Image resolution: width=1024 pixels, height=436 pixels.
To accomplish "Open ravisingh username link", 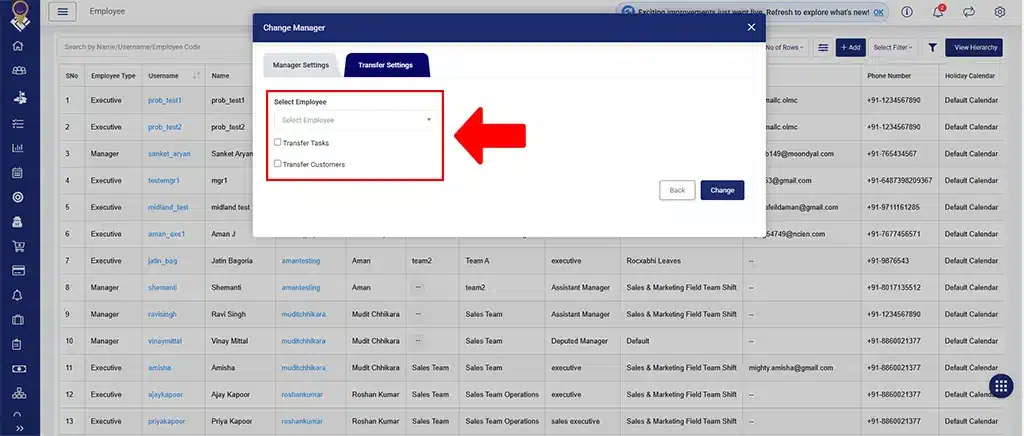I will (162, 315).
